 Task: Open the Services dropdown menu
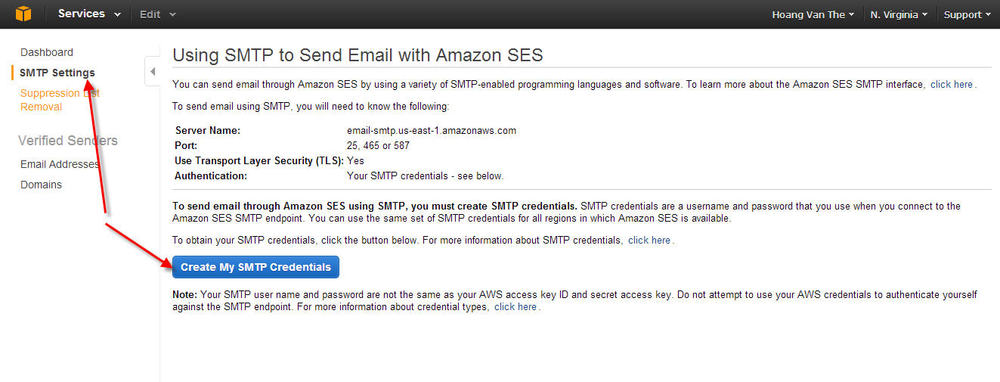[89, 14]
